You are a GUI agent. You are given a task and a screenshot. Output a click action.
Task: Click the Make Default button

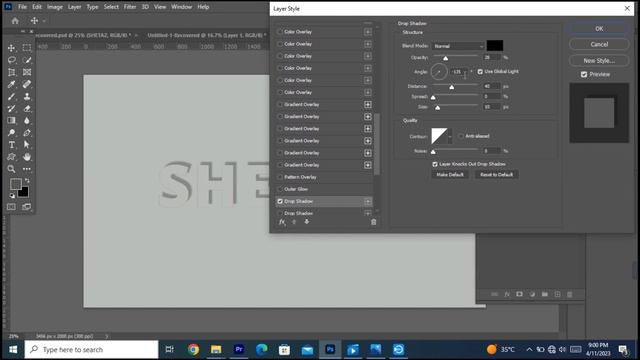tap(450, 175)
